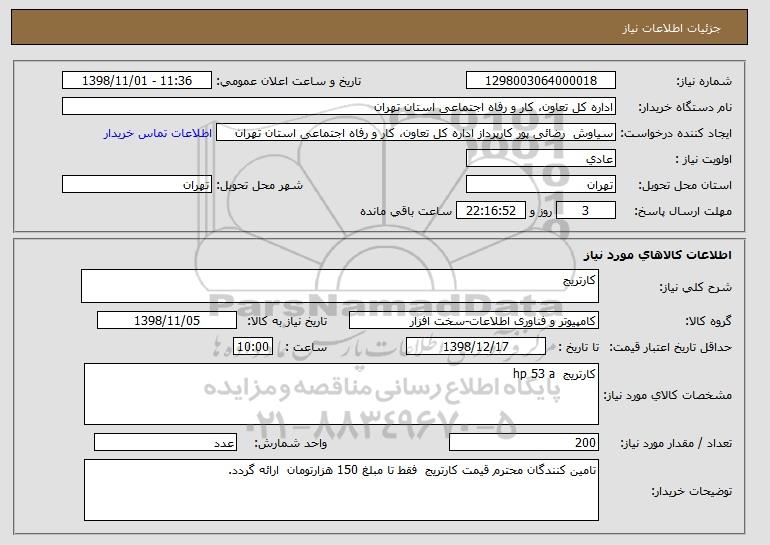Click the label مهلت ارسال پاسخ
Viewport: 770px width, 545px height.
pos(683,211)
